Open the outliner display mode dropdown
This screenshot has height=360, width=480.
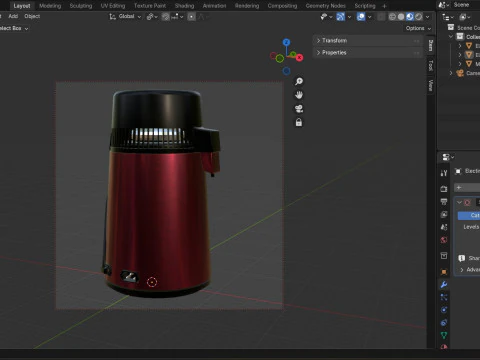pos(447,17)
